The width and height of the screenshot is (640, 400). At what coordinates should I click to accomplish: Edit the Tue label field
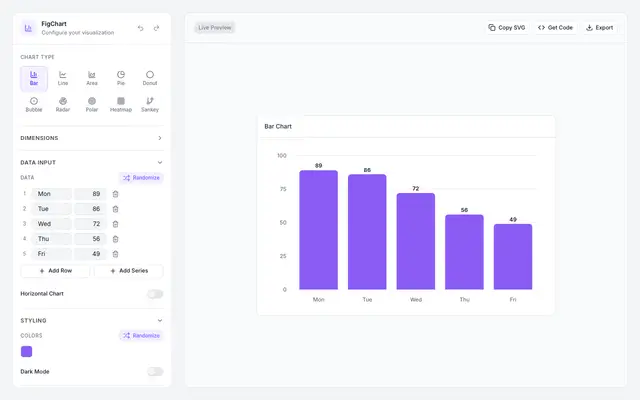point(51,209)
